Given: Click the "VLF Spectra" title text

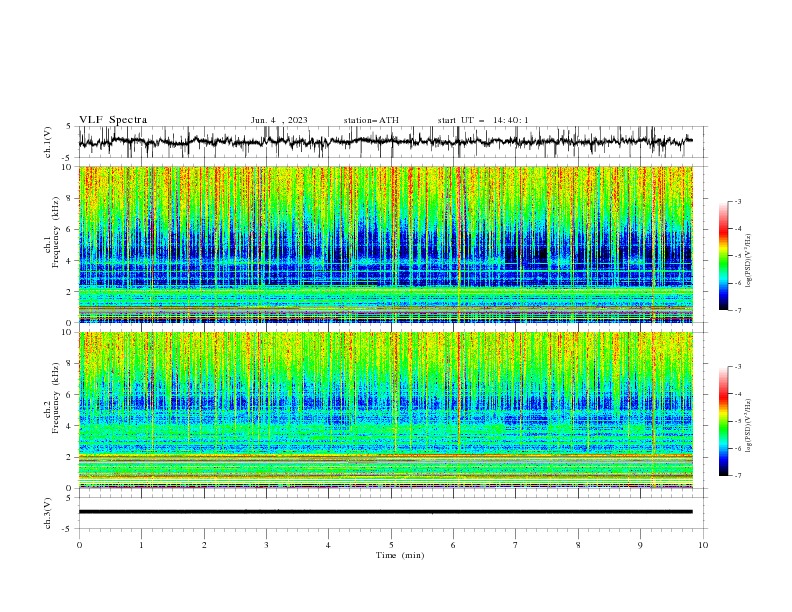Looking at the screenshot, I should [x=113, y=120].
